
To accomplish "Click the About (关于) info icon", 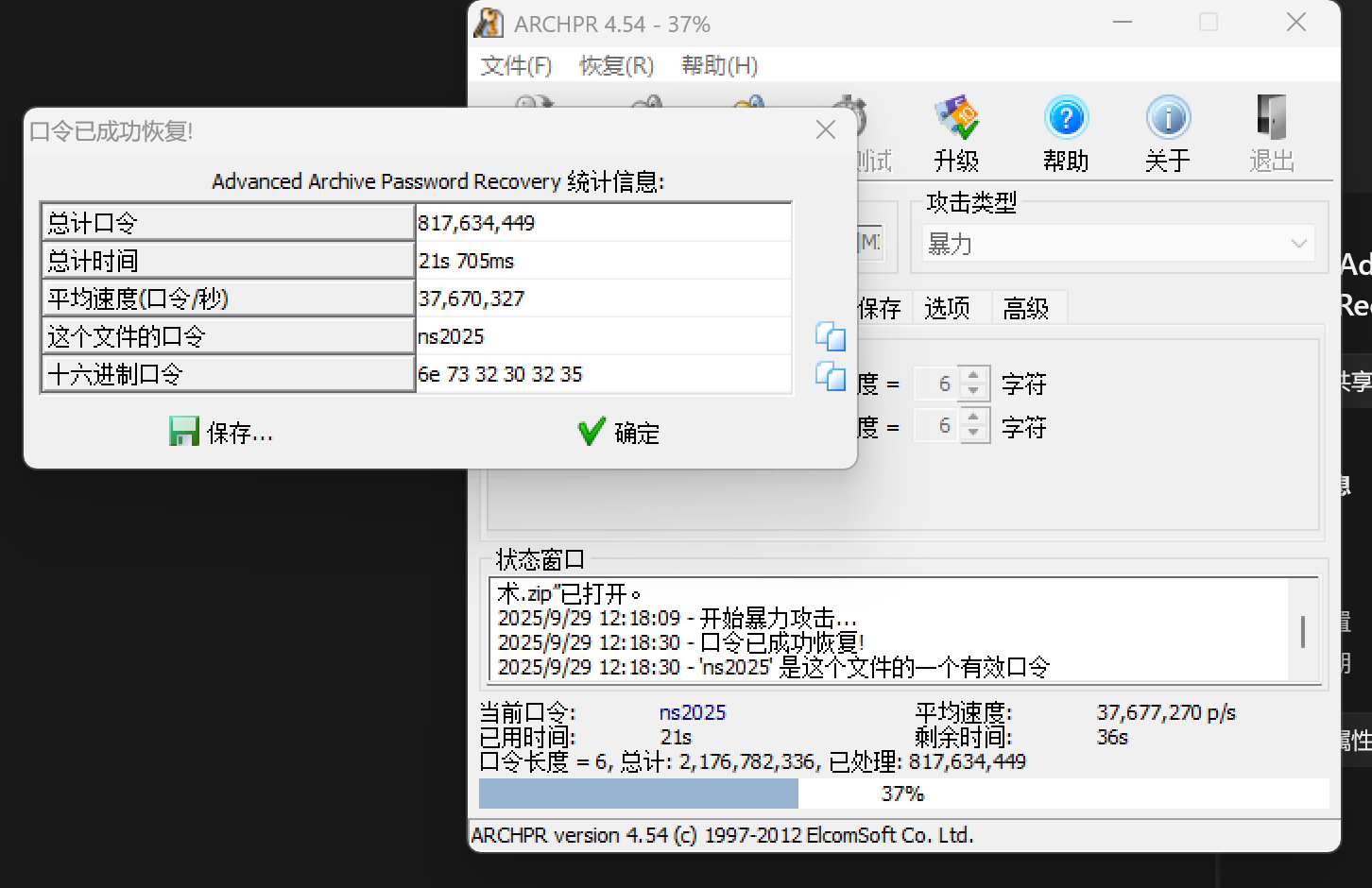I will pos(1168,119).
